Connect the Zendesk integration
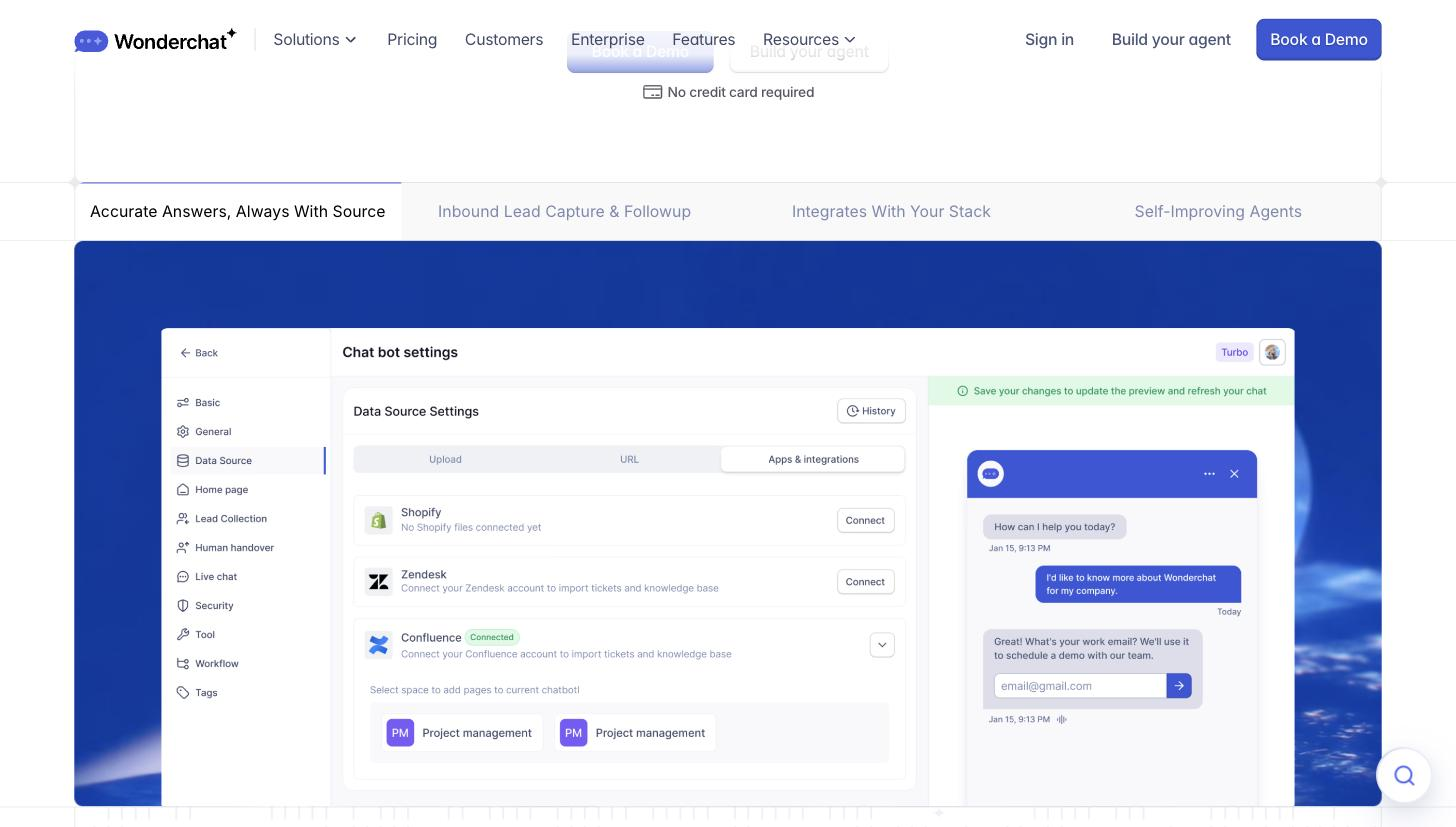1456x827 pixels. (865, 582)
